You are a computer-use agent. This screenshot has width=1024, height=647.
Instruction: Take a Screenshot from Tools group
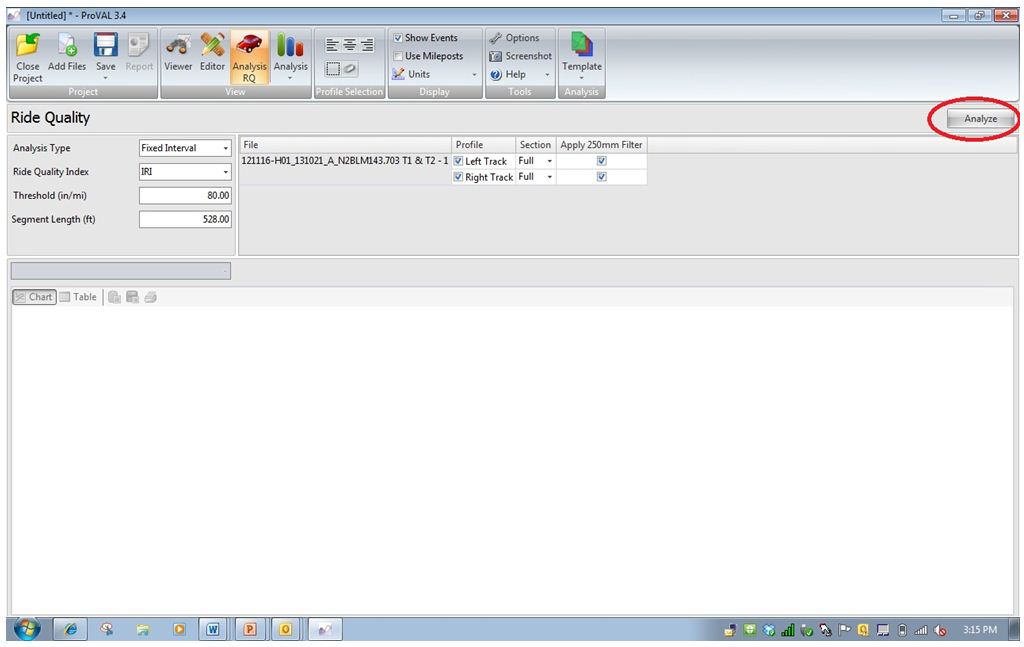521,56
